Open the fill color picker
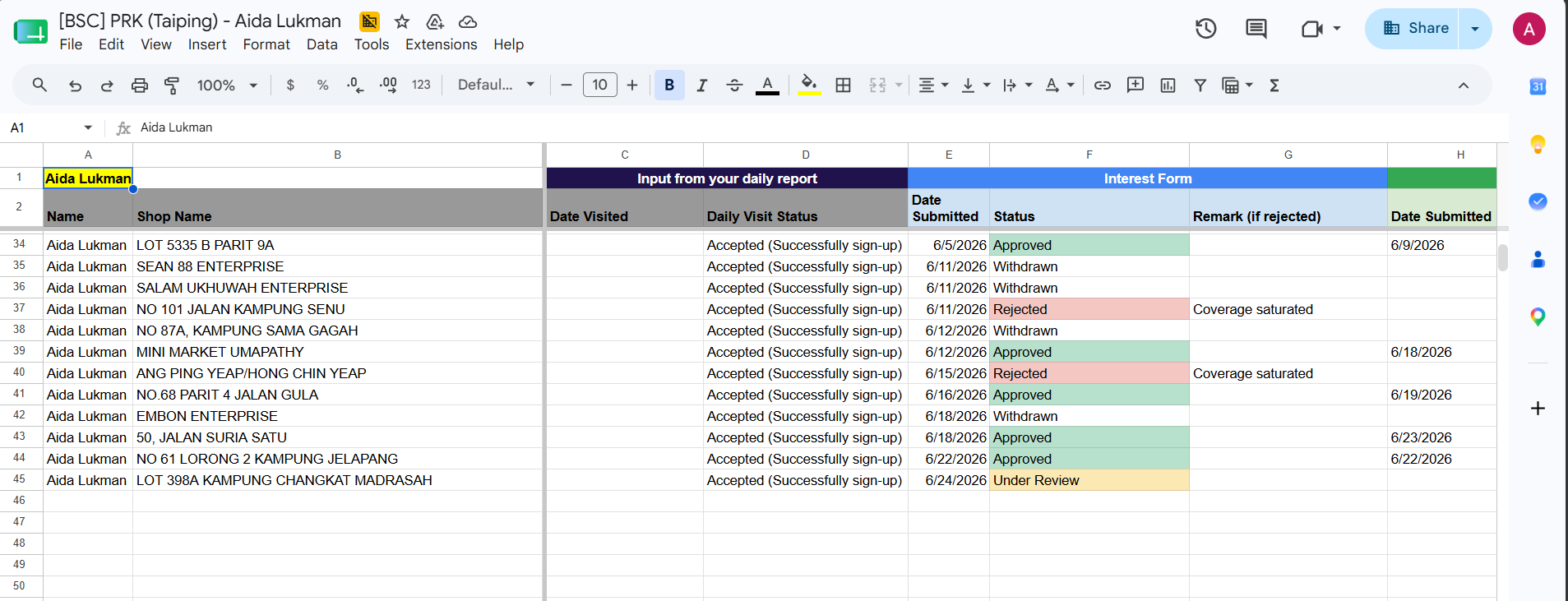 click(809, 85)
